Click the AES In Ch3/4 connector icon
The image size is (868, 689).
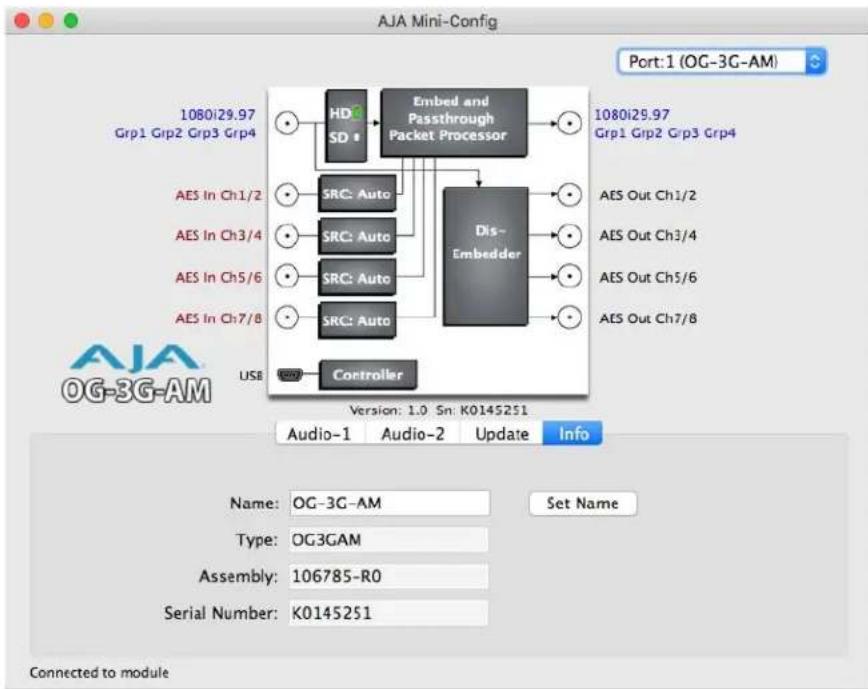click(287, 236)
